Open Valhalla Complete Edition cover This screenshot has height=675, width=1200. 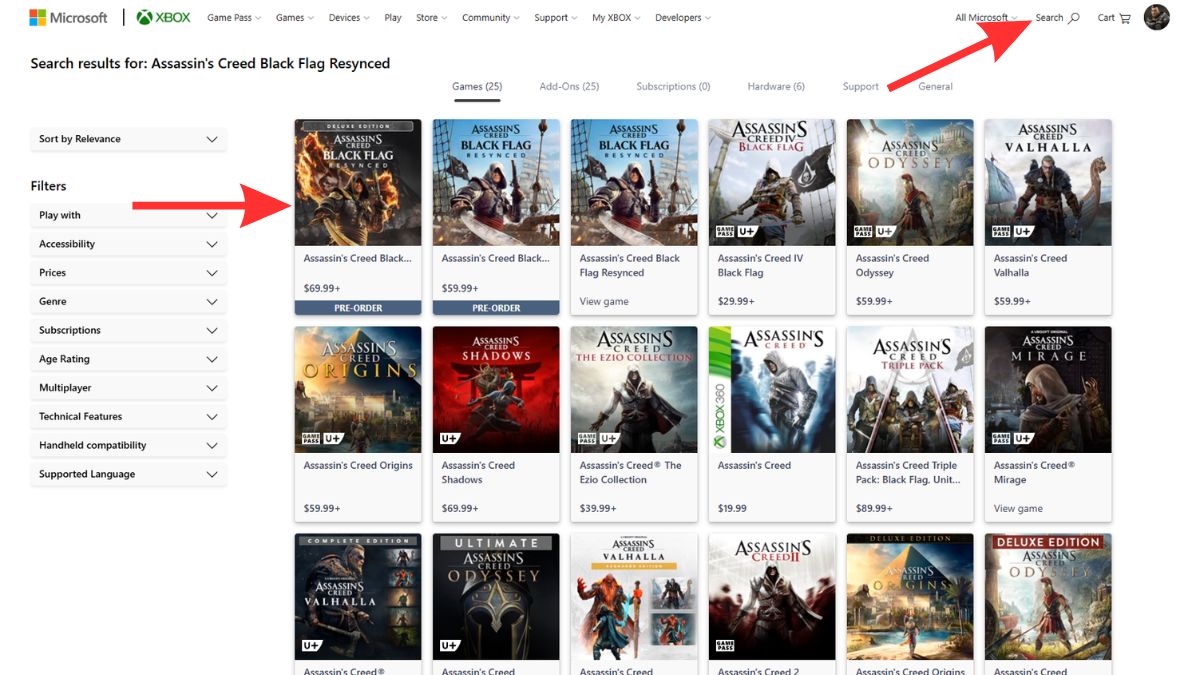click(x=358, y=597)
